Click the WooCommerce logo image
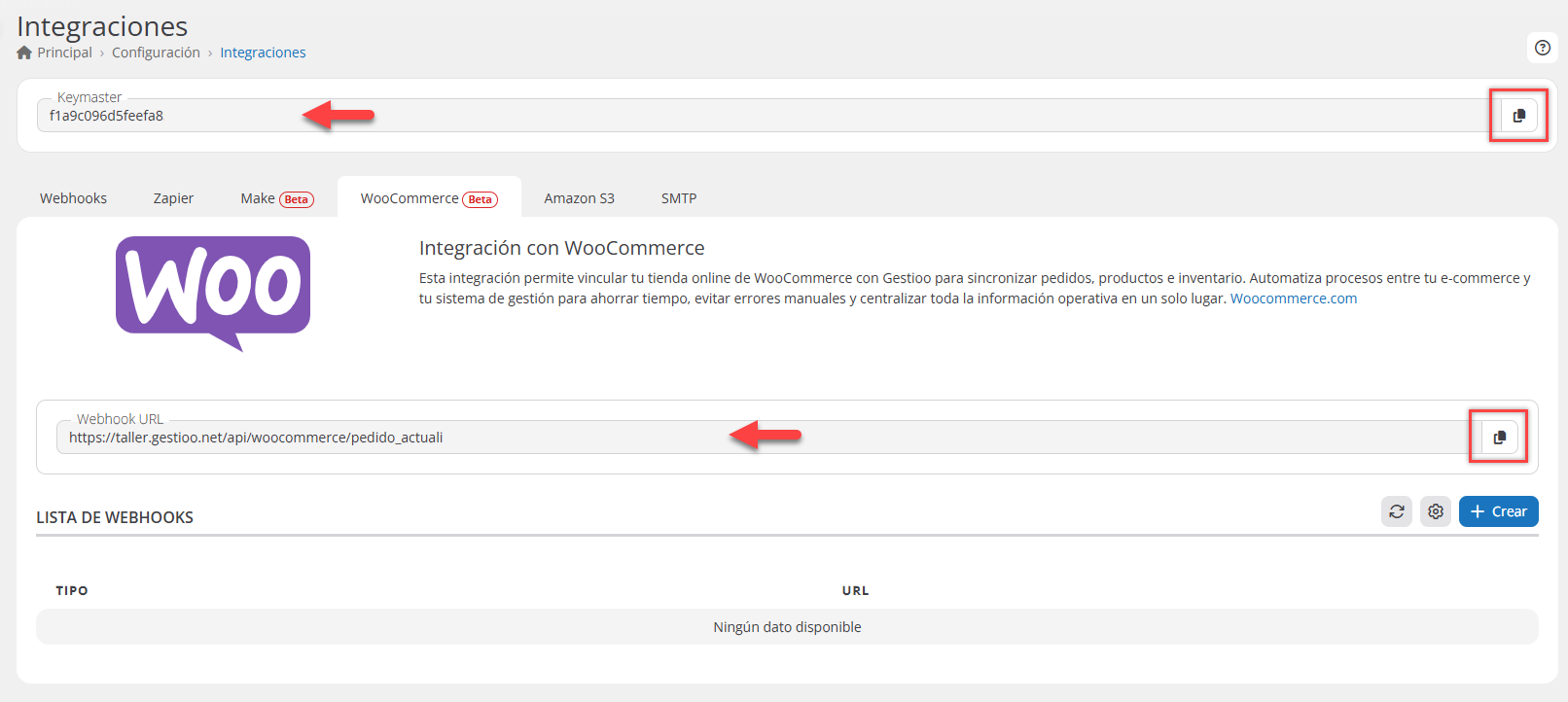 click(x=213, y=293)
